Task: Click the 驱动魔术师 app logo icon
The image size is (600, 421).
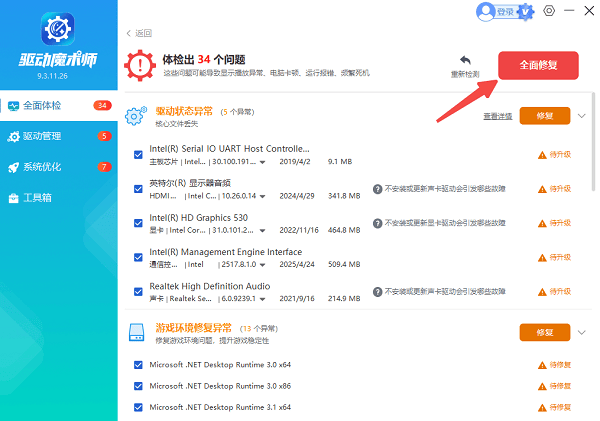Action: coord(58,29)
